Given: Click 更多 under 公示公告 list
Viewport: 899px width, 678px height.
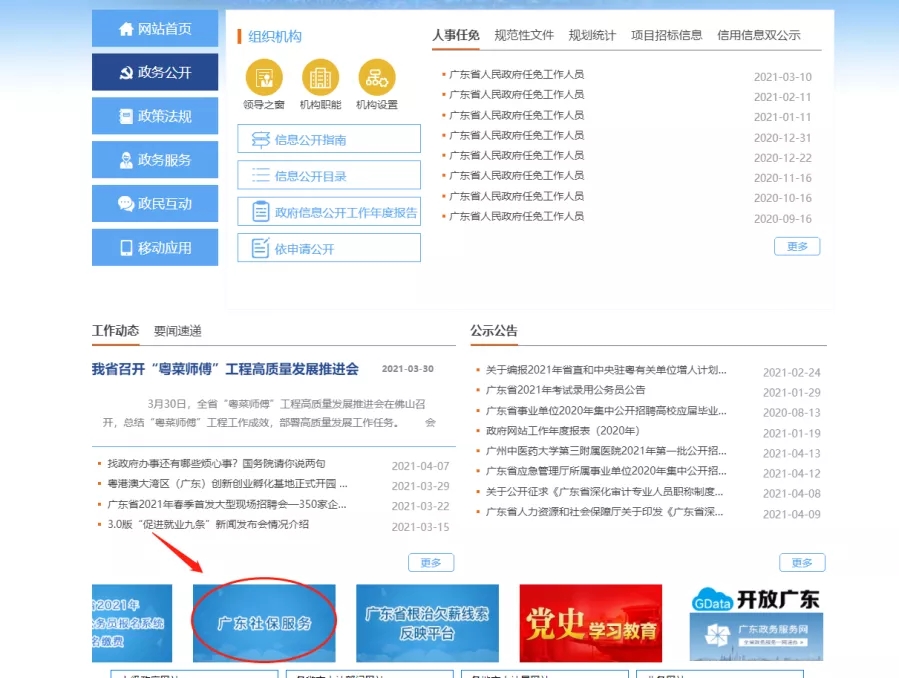Looking at the screenshot, I should pyautogui.click(x=802, y=562).
